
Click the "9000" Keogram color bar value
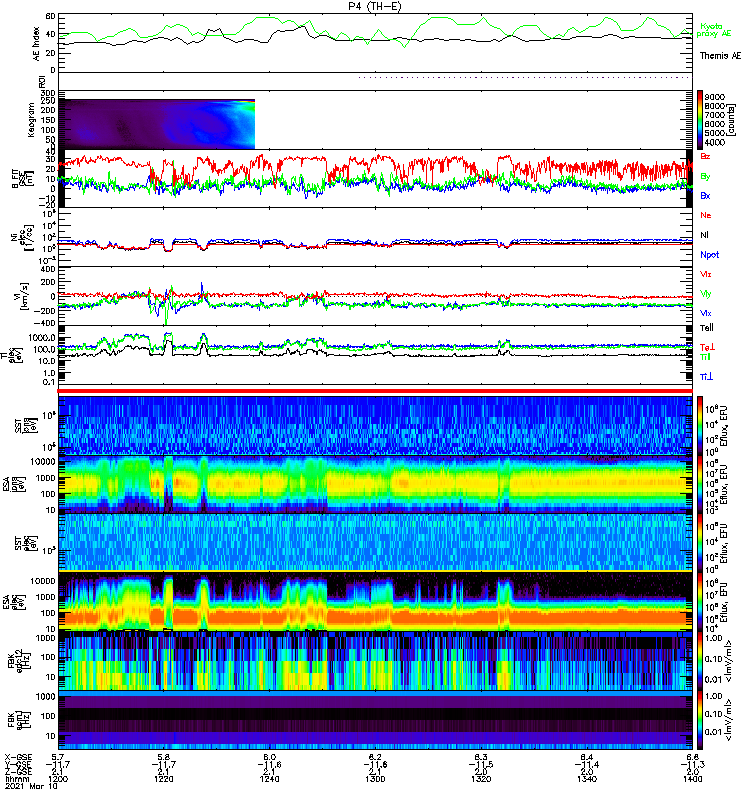tap(714, 97)
